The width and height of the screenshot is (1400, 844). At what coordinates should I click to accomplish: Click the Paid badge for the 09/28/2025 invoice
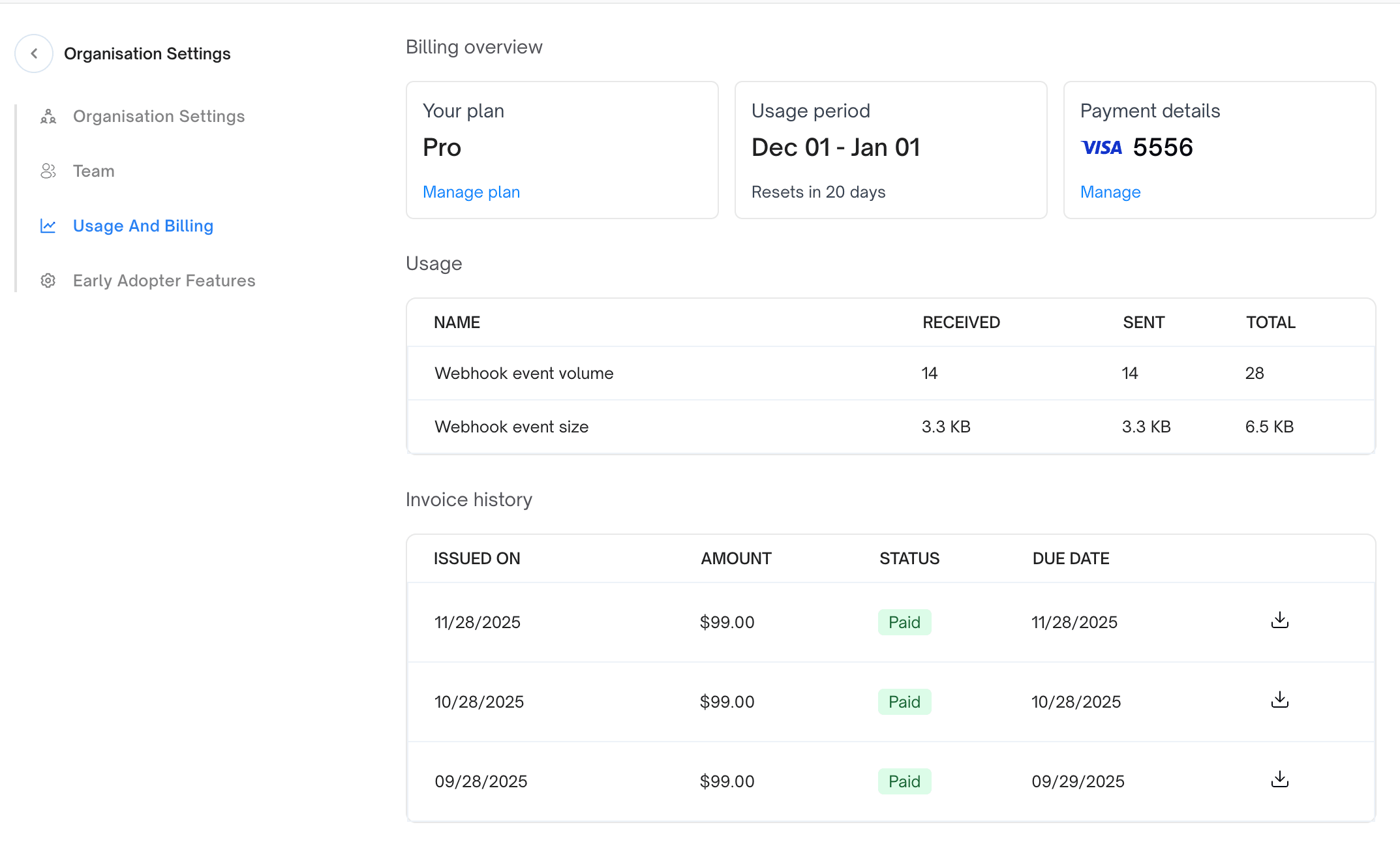[x=904, y=780]
